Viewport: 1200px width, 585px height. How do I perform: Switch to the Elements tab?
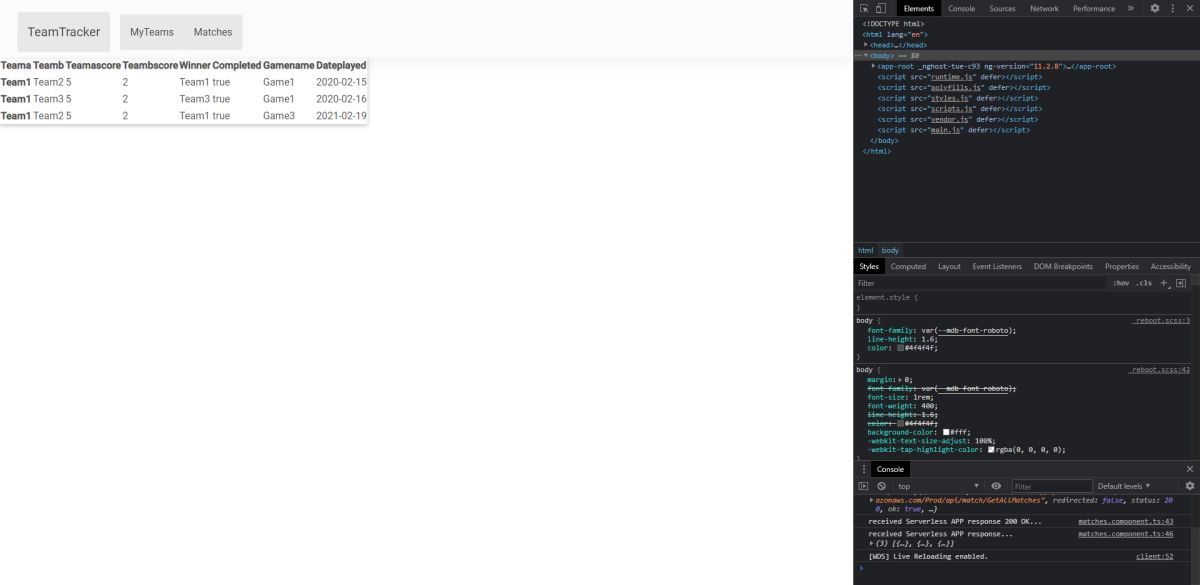(918, 8)
